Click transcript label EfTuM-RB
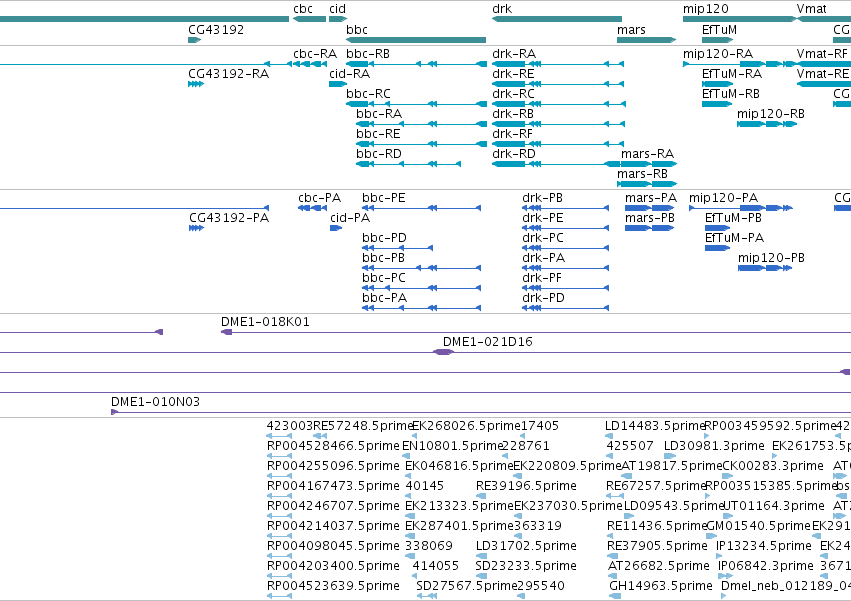Screen dimensions: 851x601 pyautogui.click(x=731, y=94)
